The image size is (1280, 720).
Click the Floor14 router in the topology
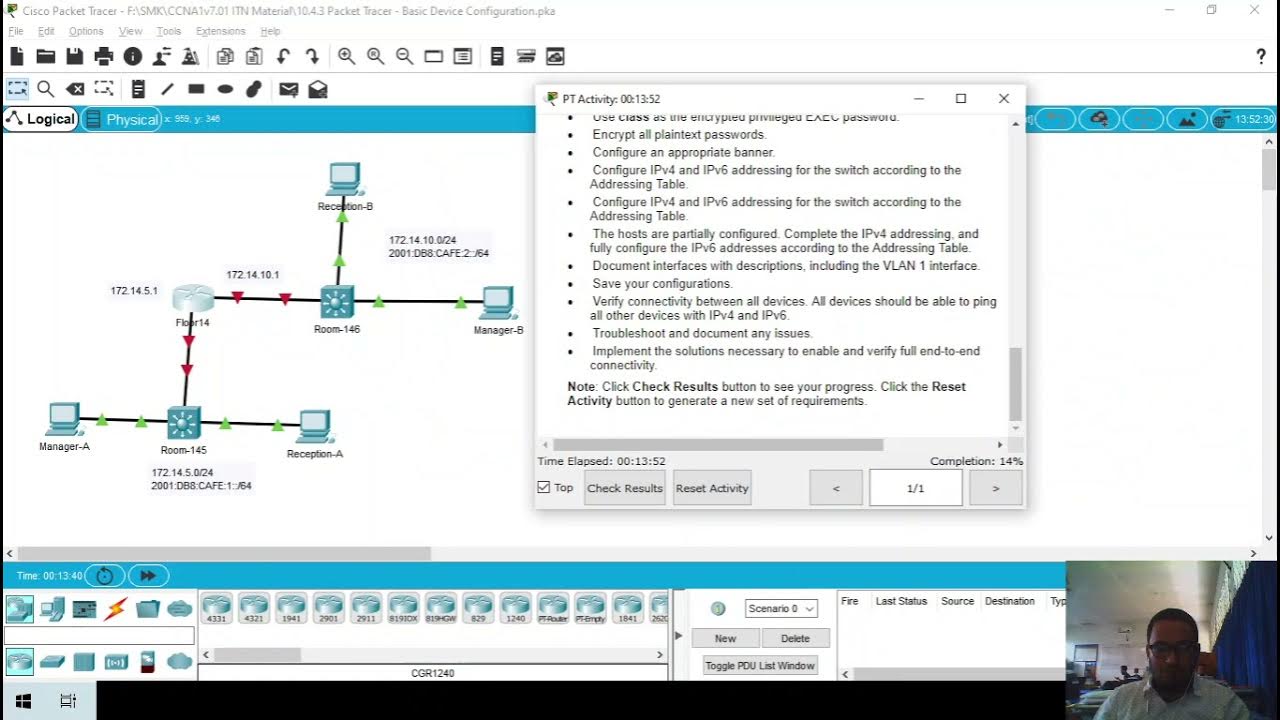192,299
